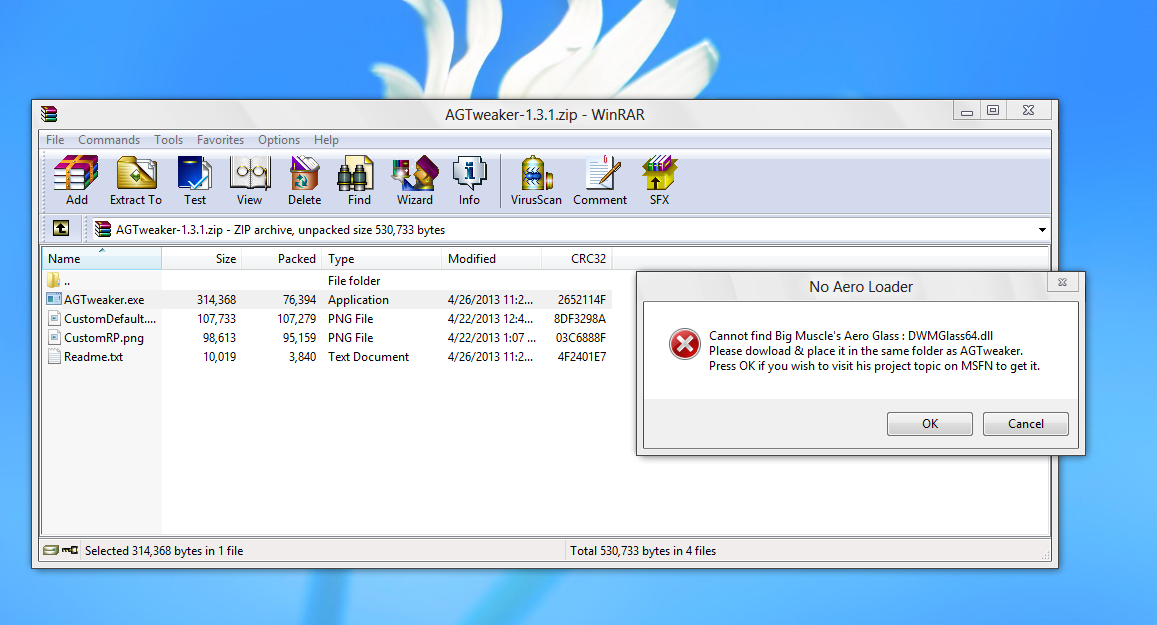This screenshot has height=625, width=1157.
Task: Open the Find tool with binoculars
Action: coord(359,180)
